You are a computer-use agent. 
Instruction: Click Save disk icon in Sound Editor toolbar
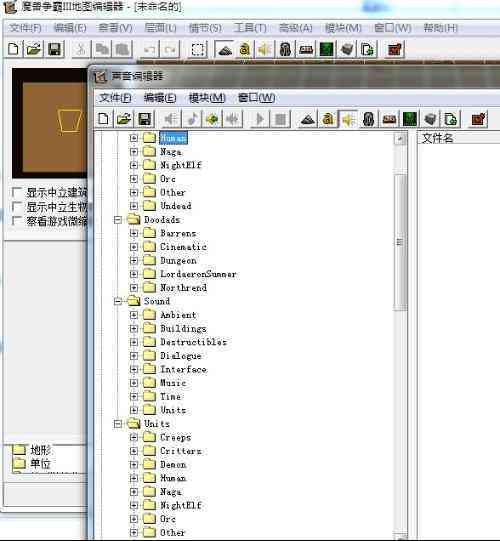(144, 119)
